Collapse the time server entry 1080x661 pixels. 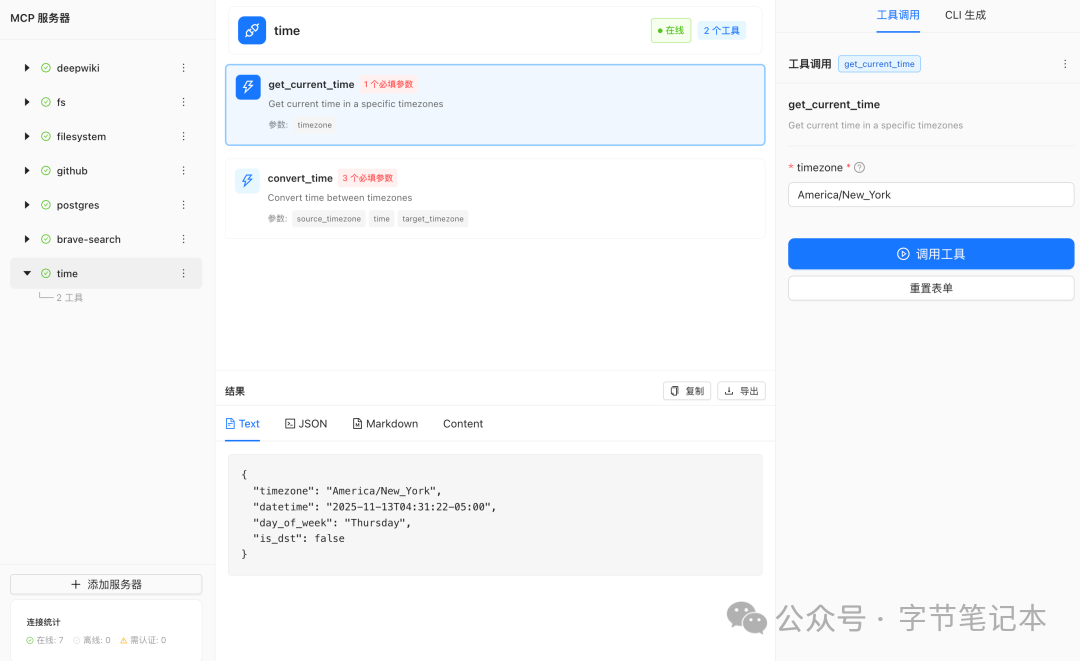pyautogui.click(x=27, y=273)
